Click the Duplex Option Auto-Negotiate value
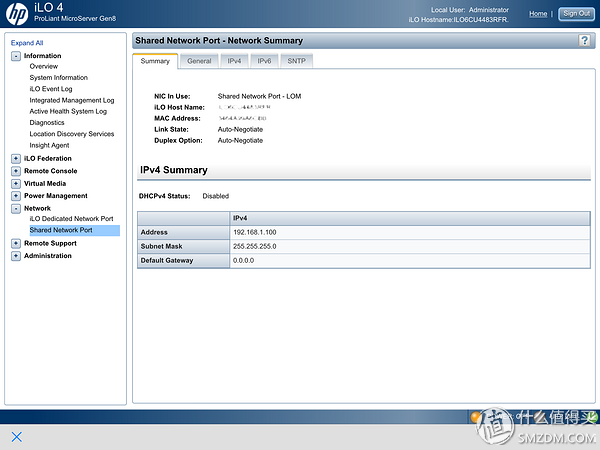Viewport: 600px width, 450px height. click(x=240, y=141)
